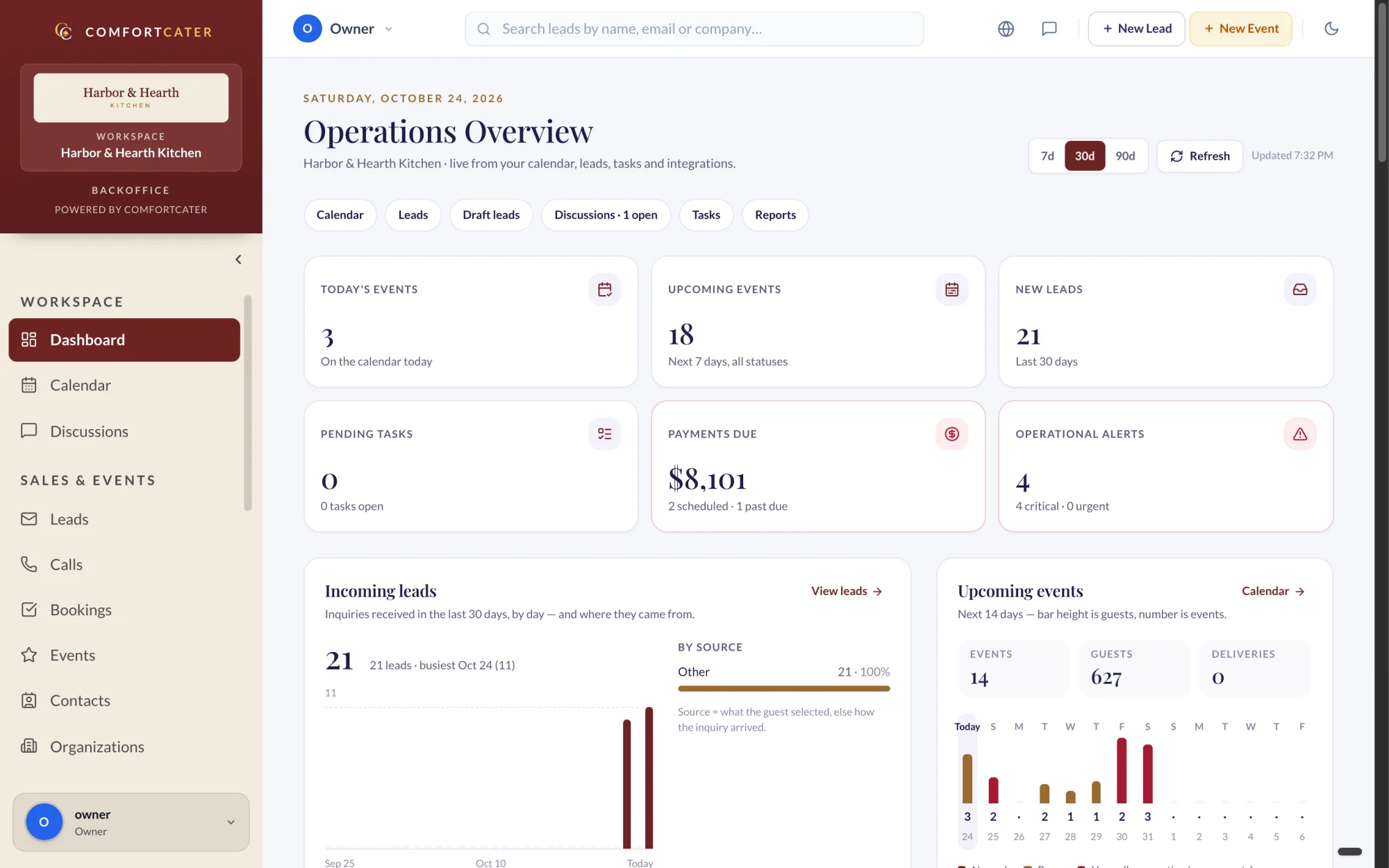Select the 30d time range
The image size is (1389, 868).
[1085, 156]
